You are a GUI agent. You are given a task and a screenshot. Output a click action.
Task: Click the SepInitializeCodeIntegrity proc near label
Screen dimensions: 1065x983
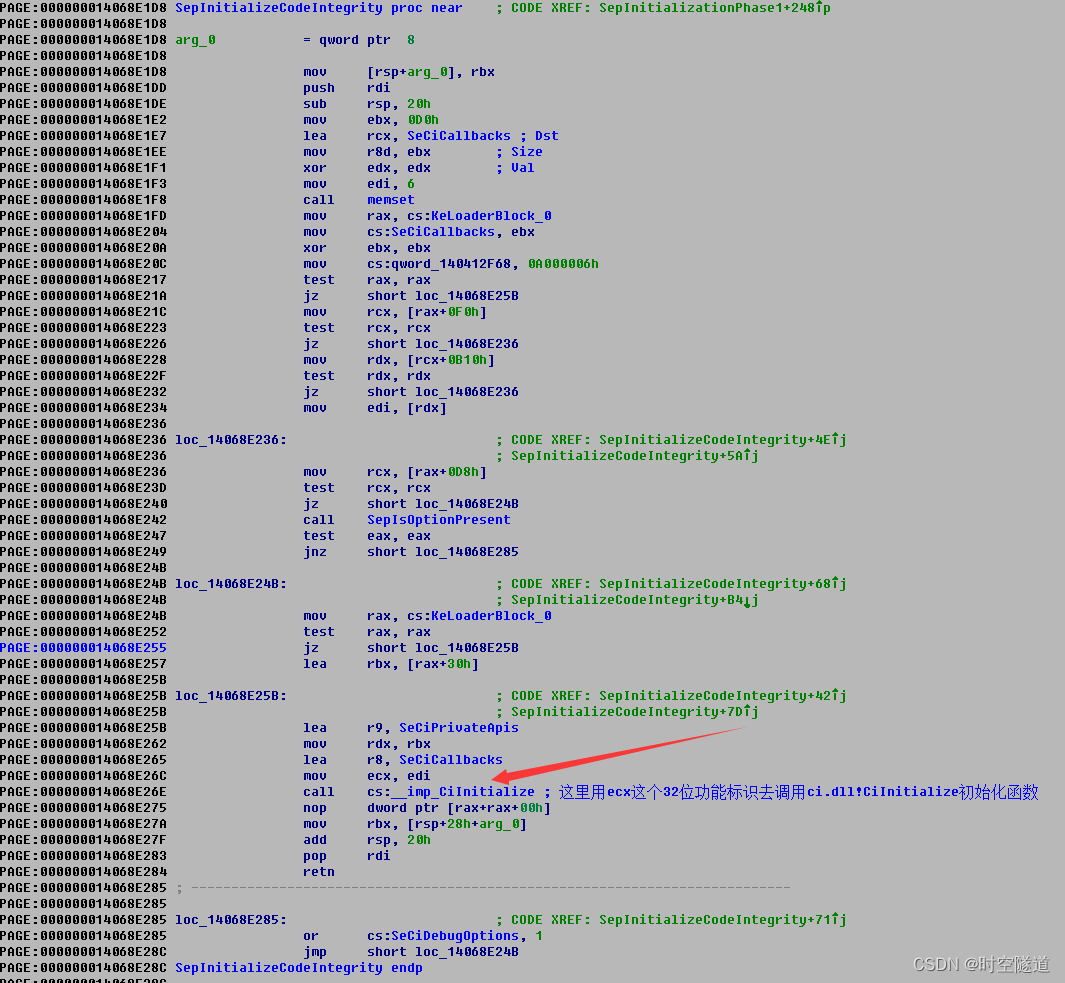pos(319,8)
